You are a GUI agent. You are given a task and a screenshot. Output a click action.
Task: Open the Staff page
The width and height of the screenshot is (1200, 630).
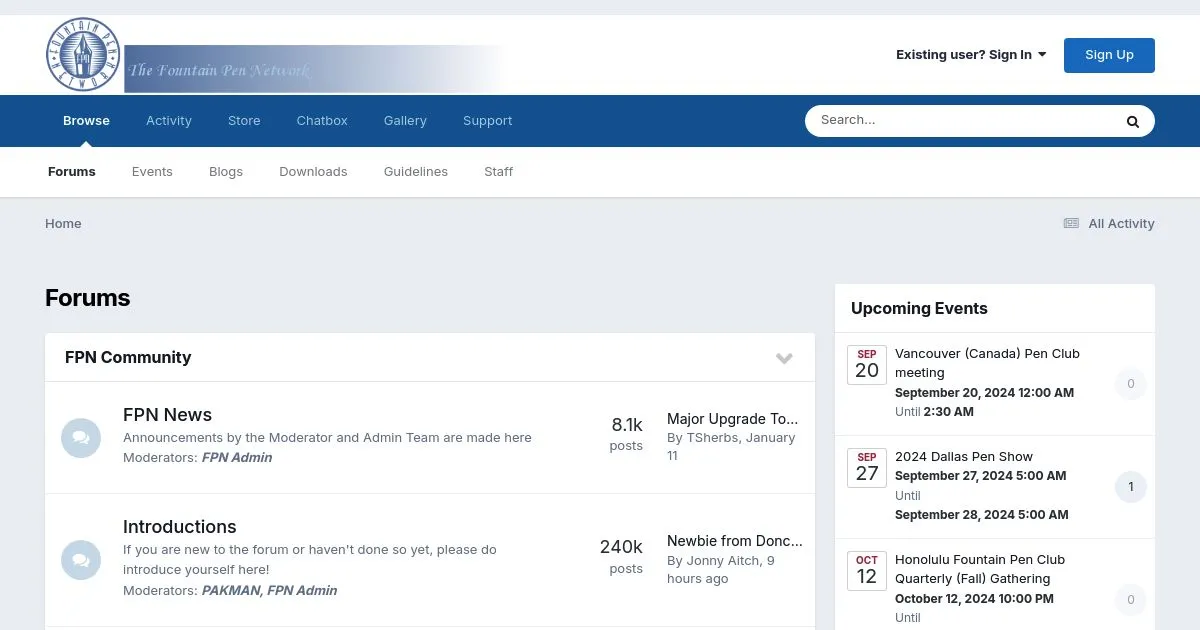[x=498, y=172]
